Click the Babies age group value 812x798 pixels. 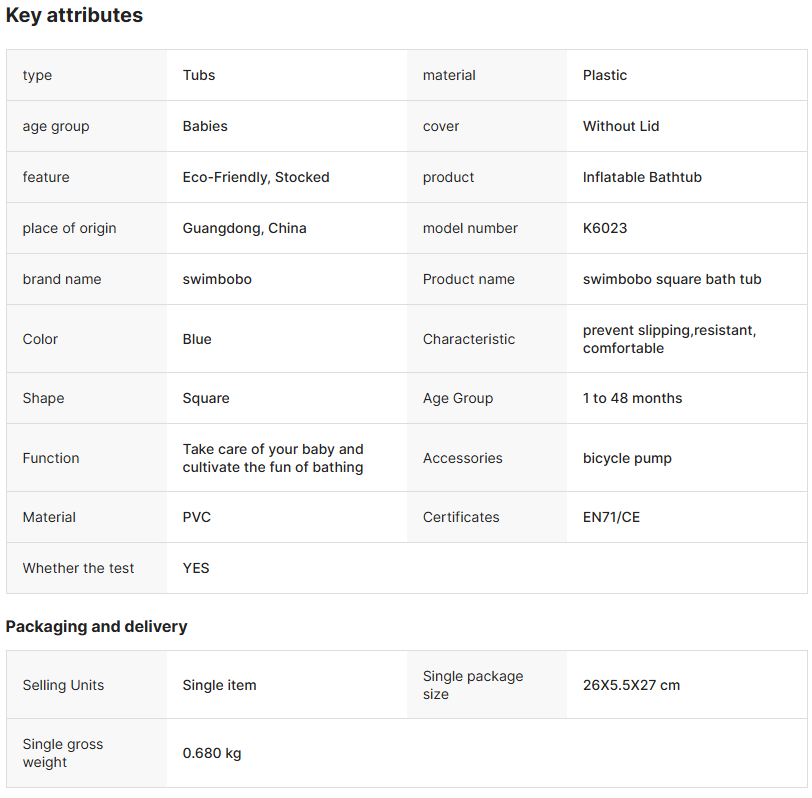click(205, 126)
